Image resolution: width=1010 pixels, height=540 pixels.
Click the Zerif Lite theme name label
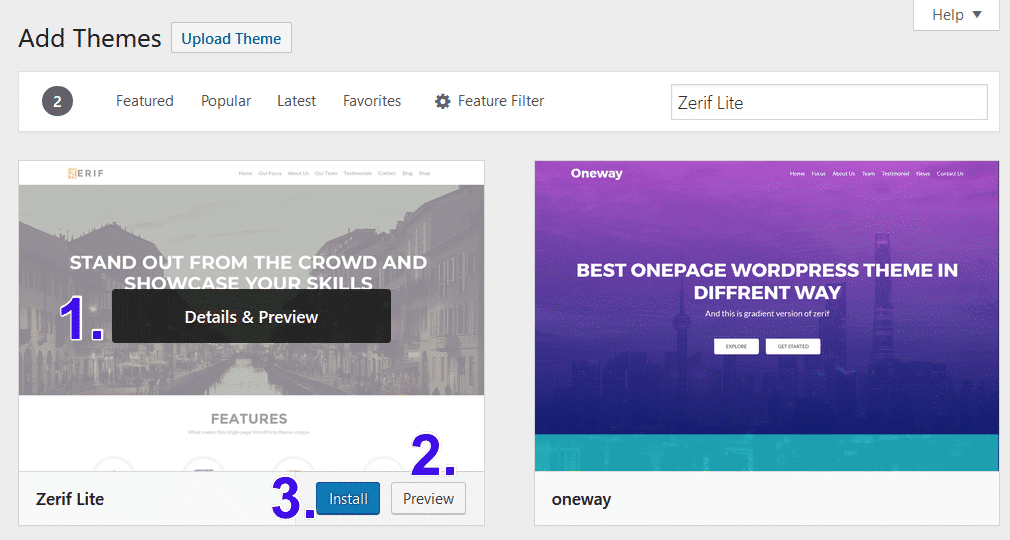click(70, 498)
